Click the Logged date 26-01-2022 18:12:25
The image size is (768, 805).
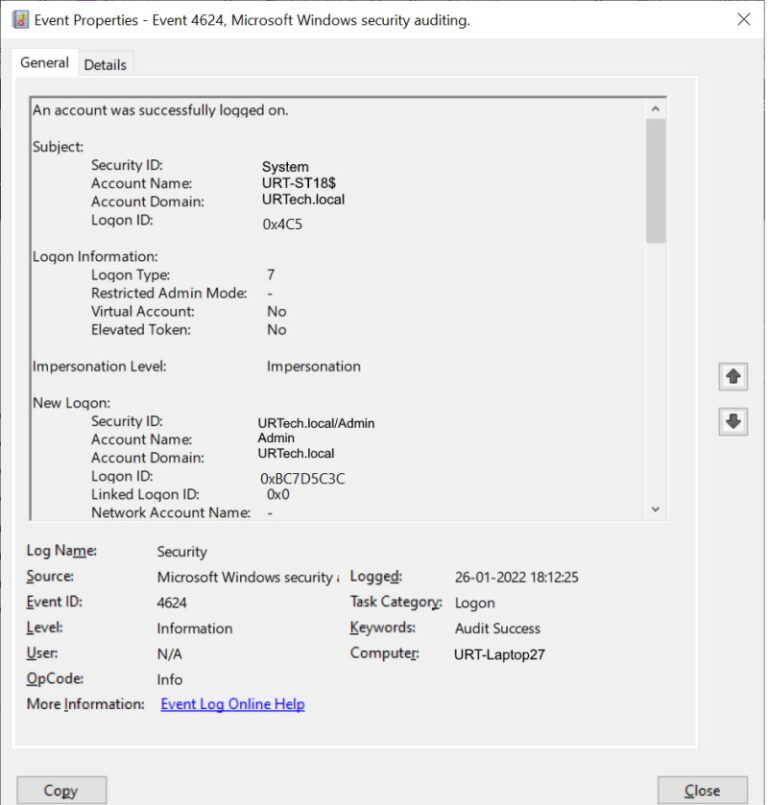click(517, 577)
